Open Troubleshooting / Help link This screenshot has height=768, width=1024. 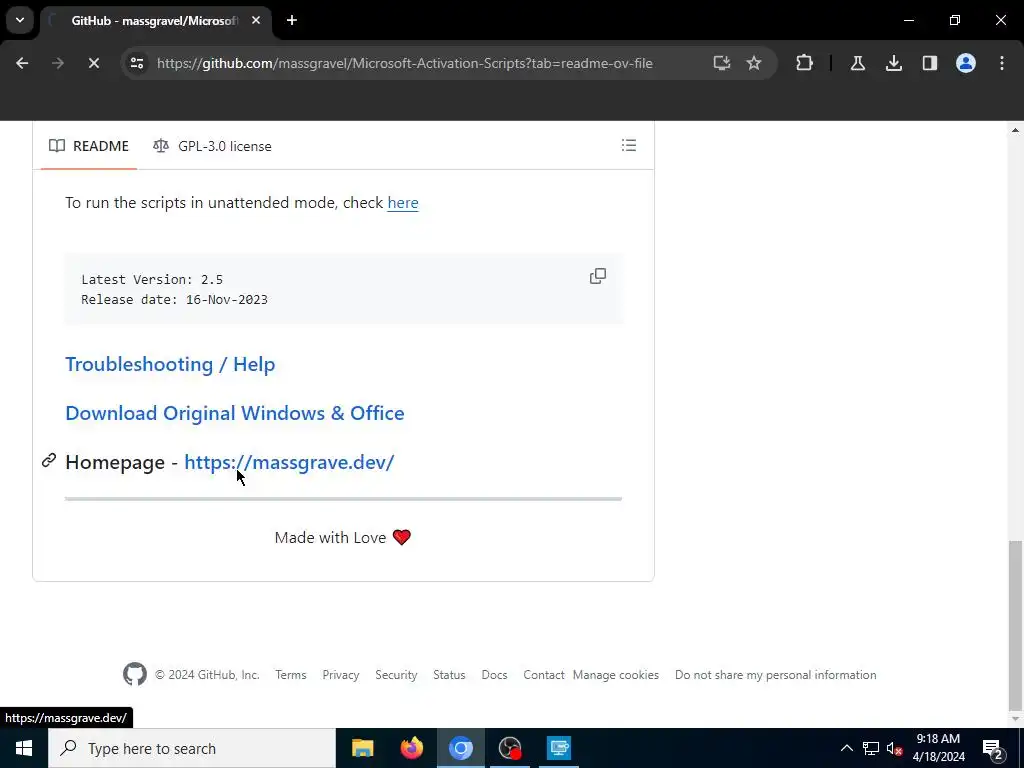coord(170,364)
